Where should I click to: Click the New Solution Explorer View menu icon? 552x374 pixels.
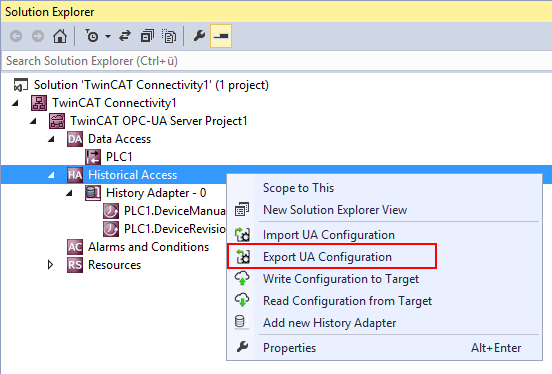(x=242, y=210)
